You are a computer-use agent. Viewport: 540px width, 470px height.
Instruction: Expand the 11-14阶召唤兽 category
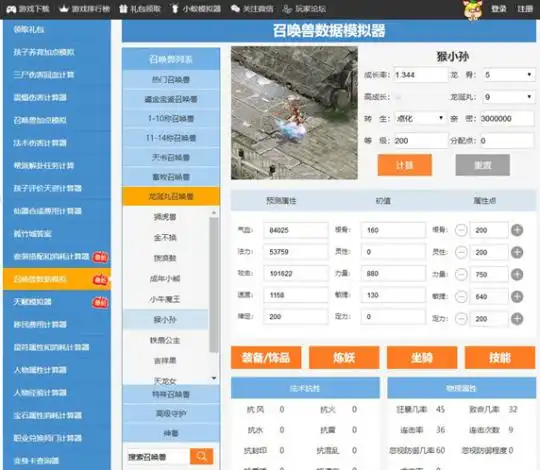coord(171,138)
